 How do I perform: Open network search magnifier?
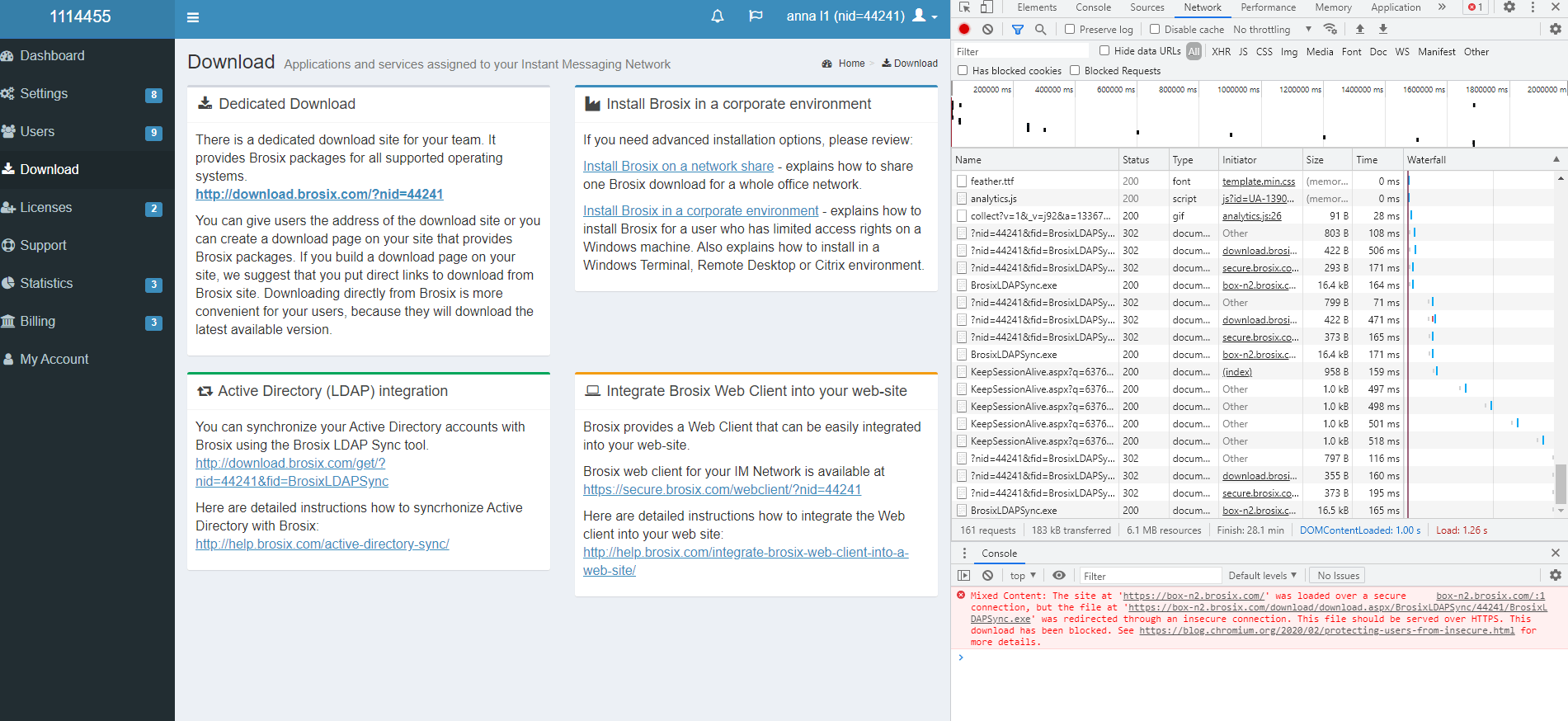coord(1041,29)
